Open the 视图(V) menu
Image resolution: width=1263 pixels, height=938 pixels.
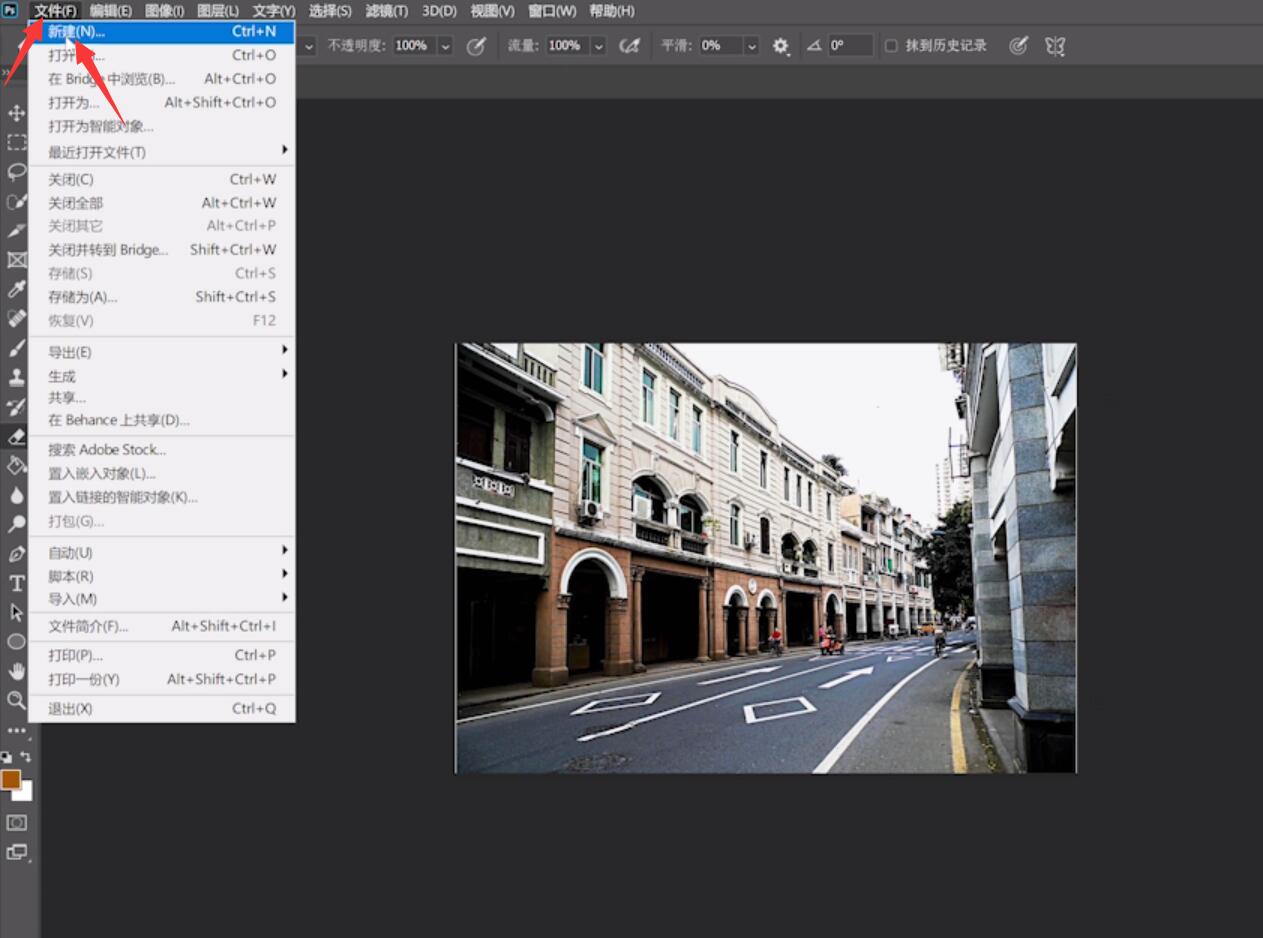492,11
